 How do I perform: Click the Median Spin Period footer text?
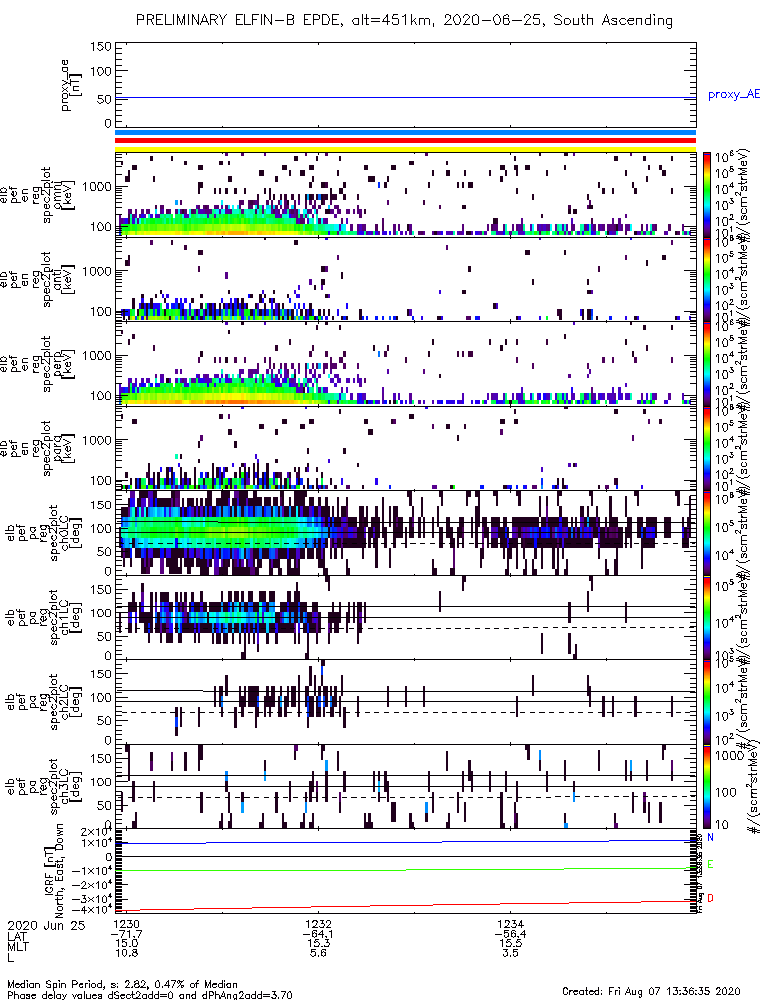(x=122, y=984)
